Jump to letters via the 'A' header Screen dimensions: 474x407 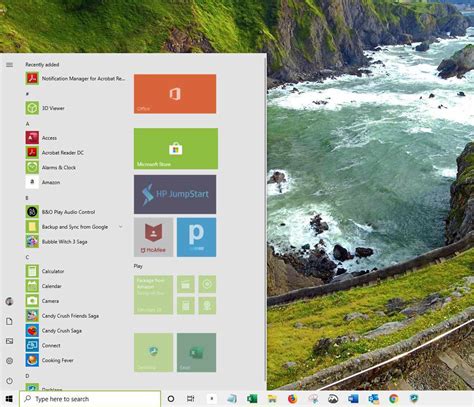point(27,124)
